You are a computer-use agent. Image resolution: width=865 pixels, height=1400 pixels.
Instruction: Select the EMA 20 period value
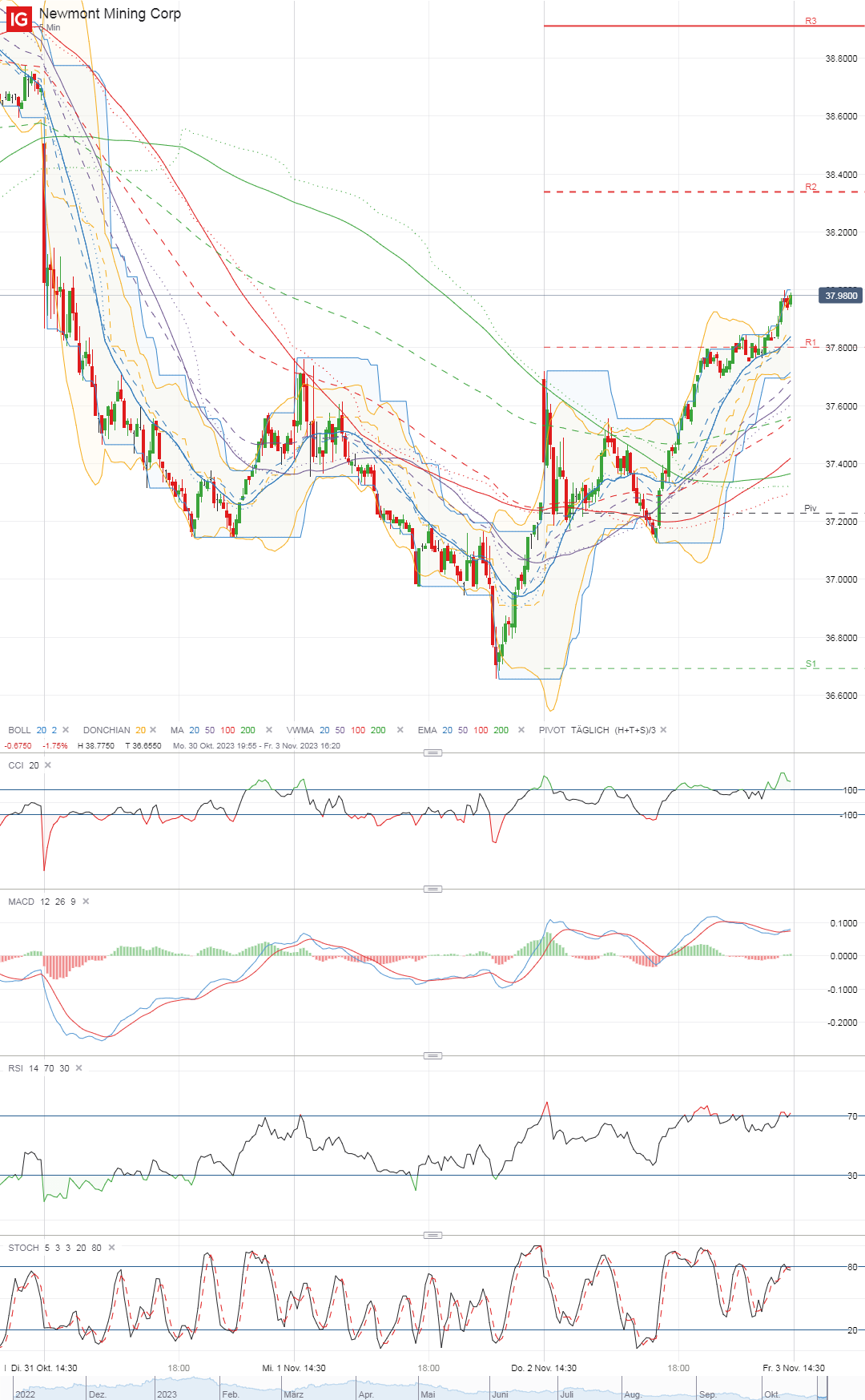pos(447,730)
